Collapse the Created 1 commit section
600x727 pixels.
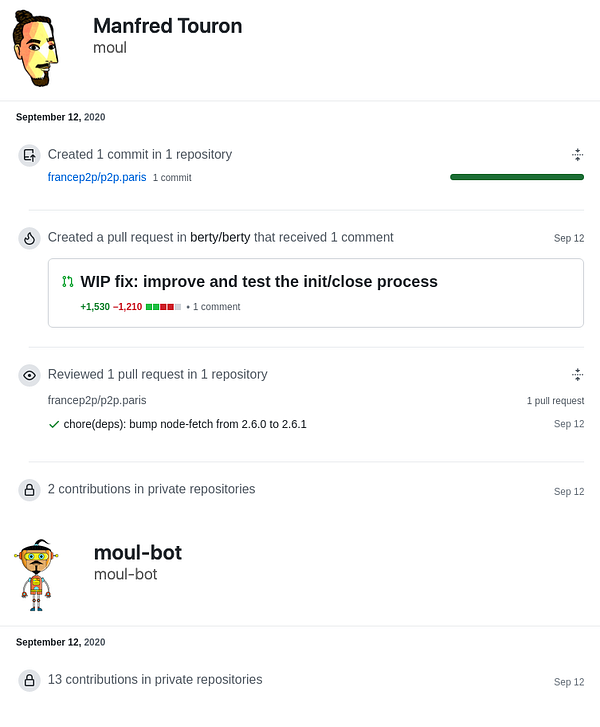point(577,154)
